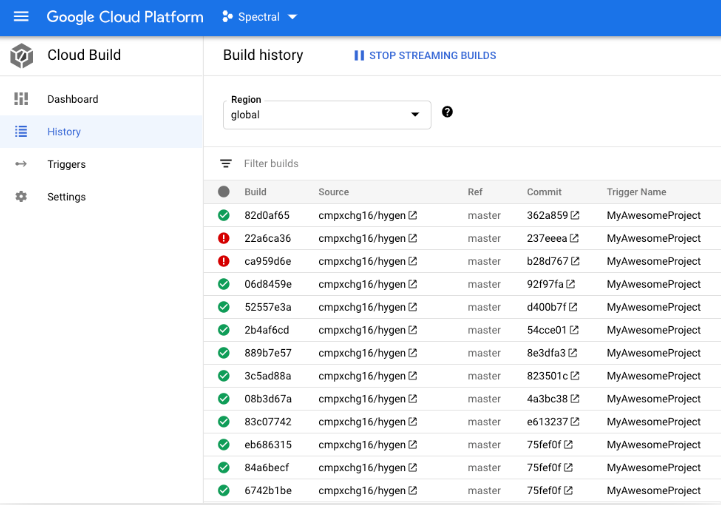Click MyAwesomeProject trigger for build 06d8459e
721x505 pixels.
pyautogui.click(x=653, y=284)
